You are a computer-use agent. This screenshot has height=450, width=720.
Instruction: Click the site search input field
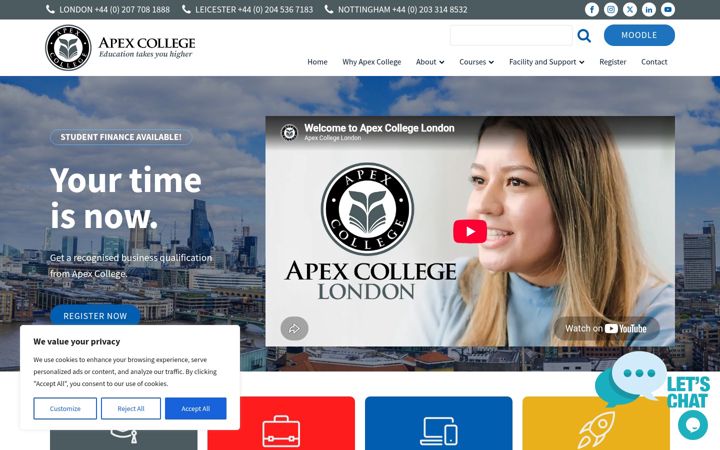pos(511,35)
